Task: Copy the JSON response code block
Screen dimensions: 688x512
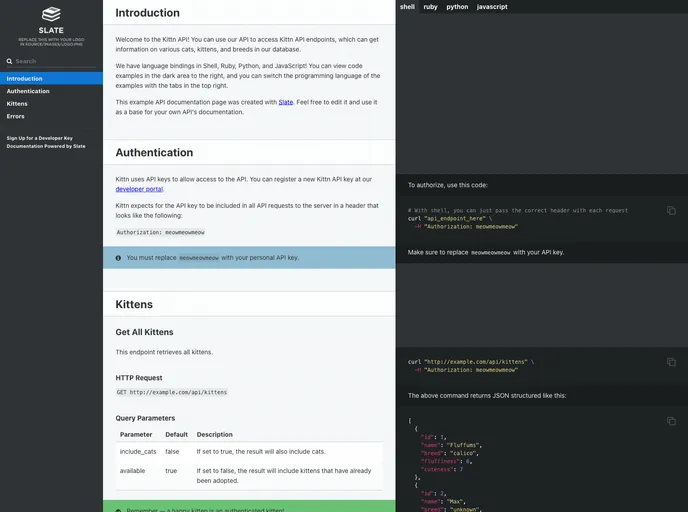Action: pos(671,422)
